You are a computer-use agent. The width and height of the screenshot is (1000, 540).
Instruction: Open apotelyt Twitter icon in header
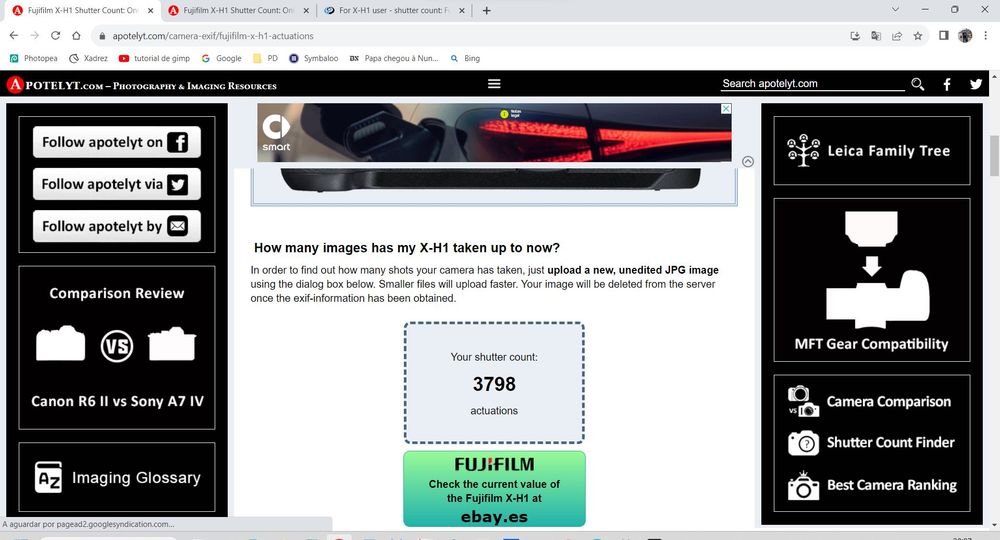(976, 84)
